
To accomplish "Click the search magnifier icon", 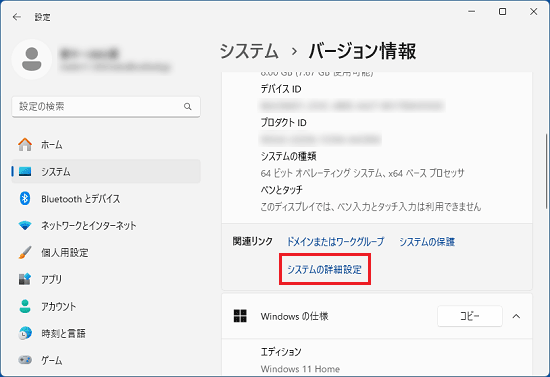I will coord(188,106).
